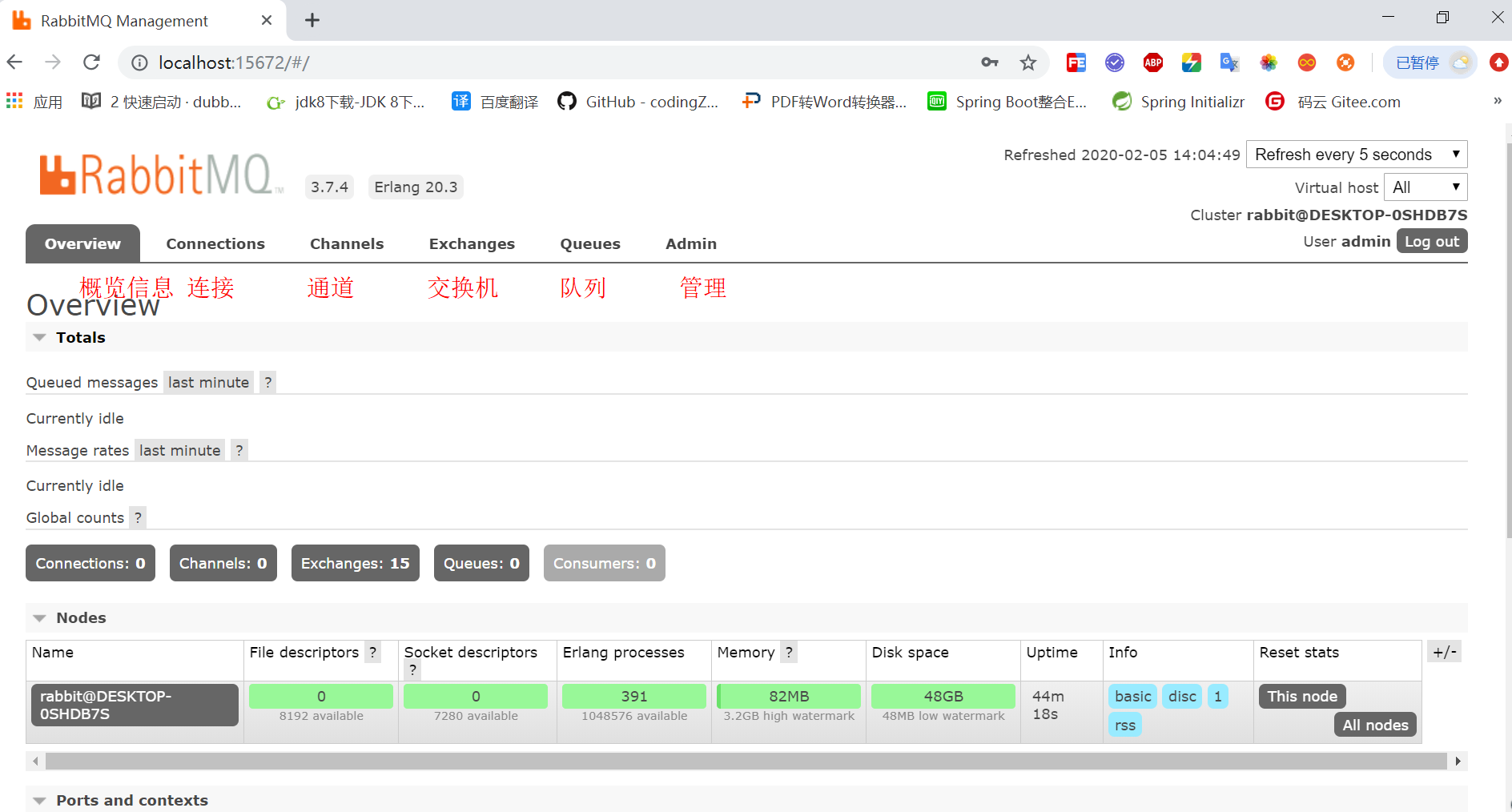
Task: Reset stats for This node
Action: [1302, 696]
